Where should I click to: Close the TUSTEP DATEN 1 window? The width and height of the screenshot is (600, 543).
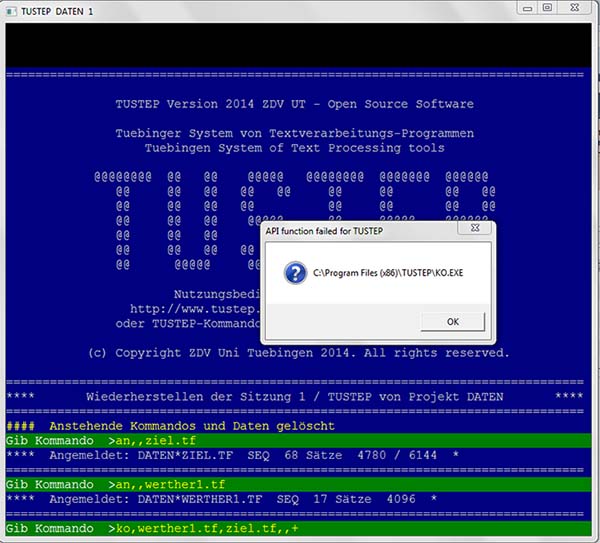click(576, 7)
